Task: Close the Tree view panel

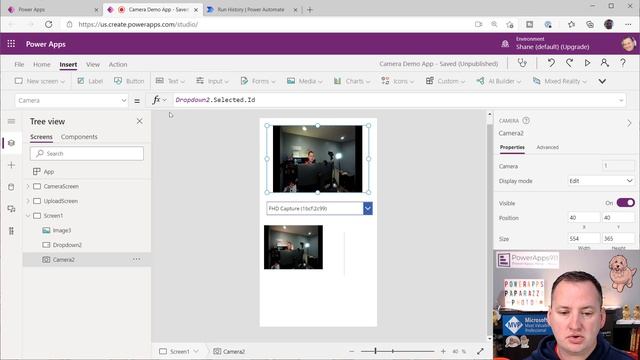Action: pyautogui.click(x=140, y=121)
